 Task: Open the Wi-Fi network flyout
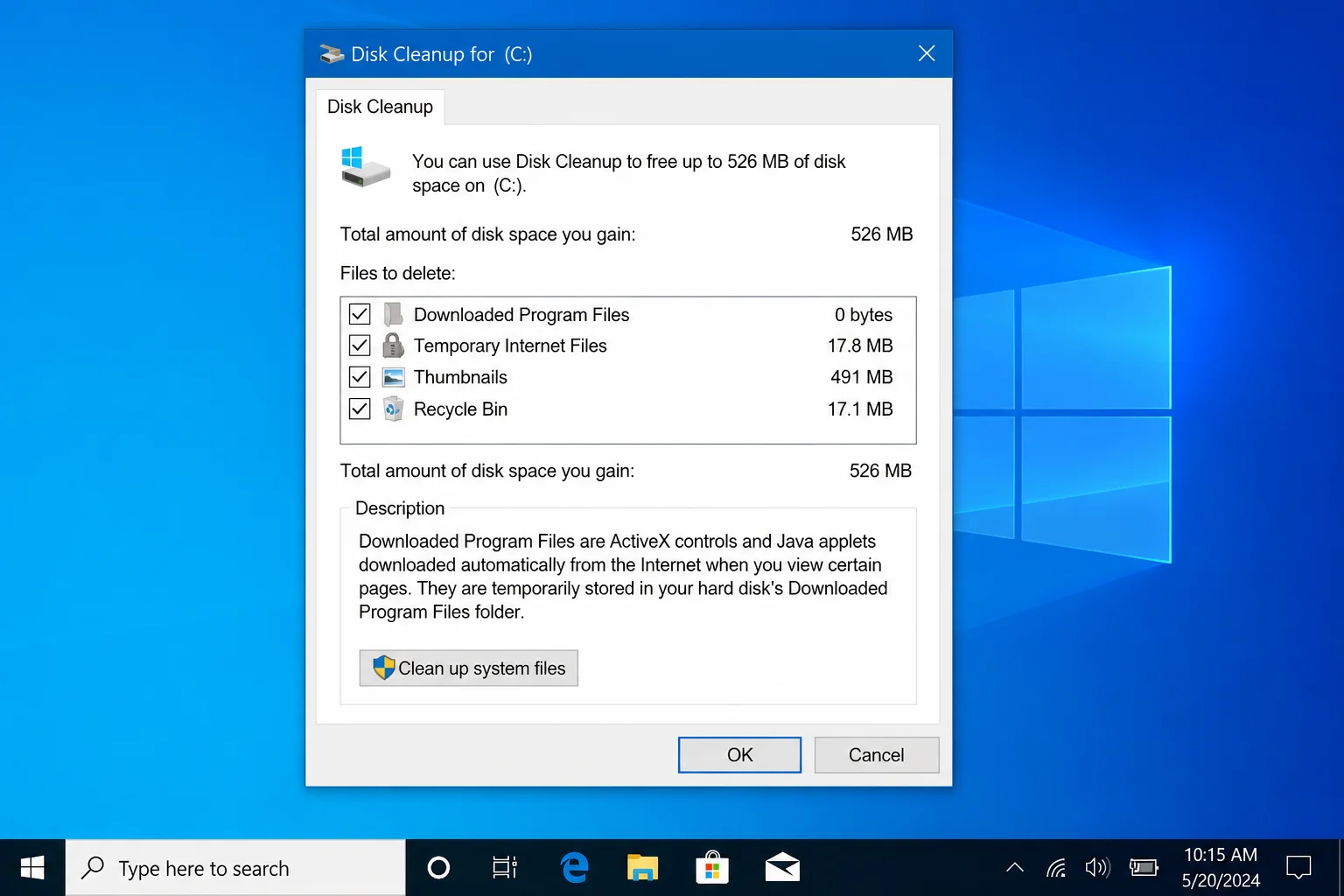pyautogui.click(x=1056, y=868)
